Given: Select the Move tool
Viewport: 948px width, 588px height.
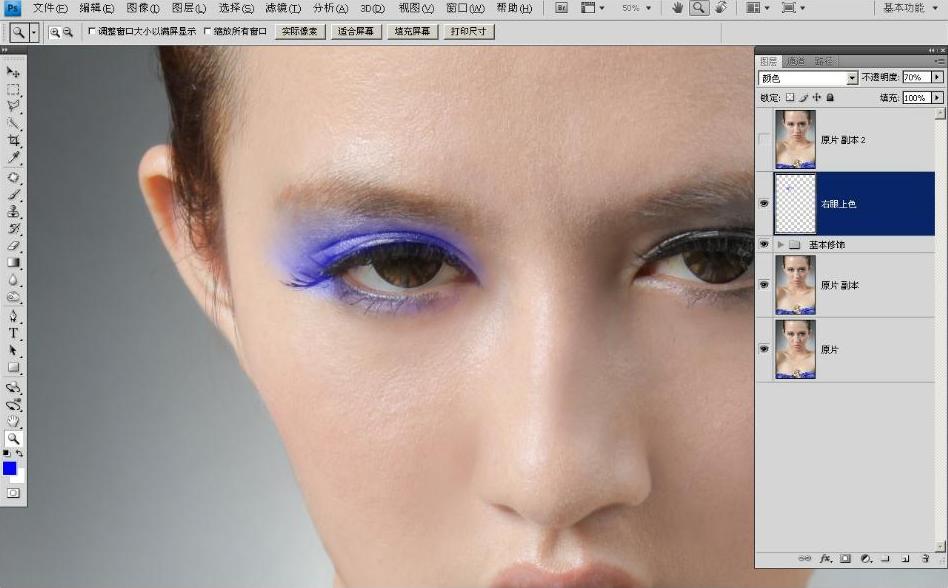Looking at the screenshot, I should [x=13, y=72].
